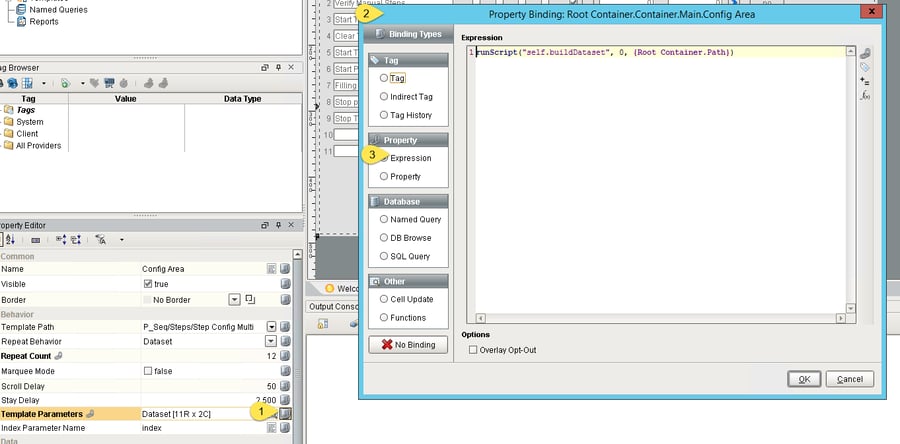Open text editor for Index Parameter Name
The image size is (900, 444).
271,428
